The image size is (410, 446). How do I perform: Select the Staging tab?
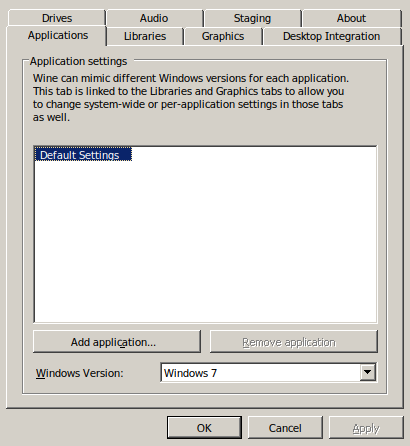252,18
